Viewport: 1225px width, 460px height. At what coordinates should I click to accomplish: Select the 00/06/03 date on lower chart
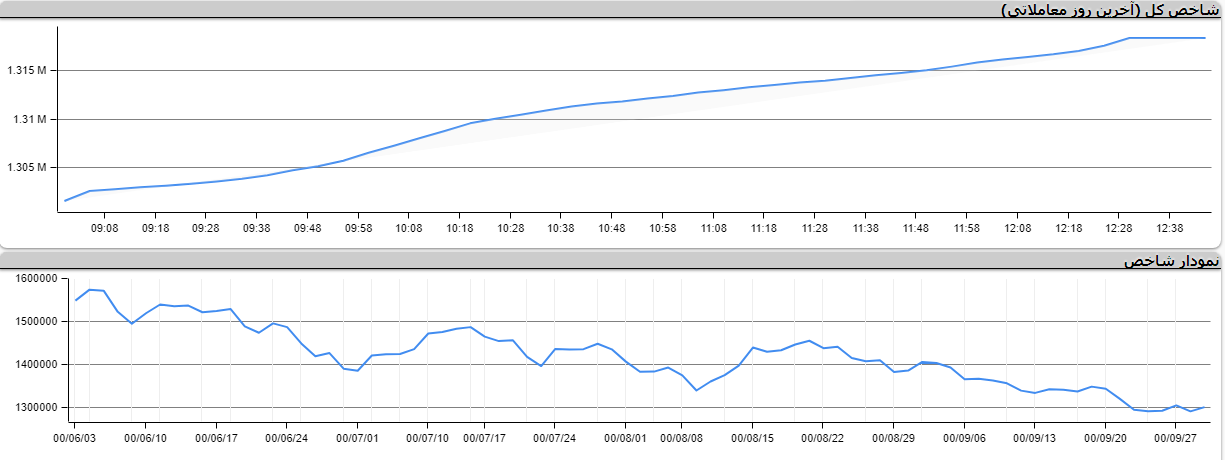[x=74, y=438]
